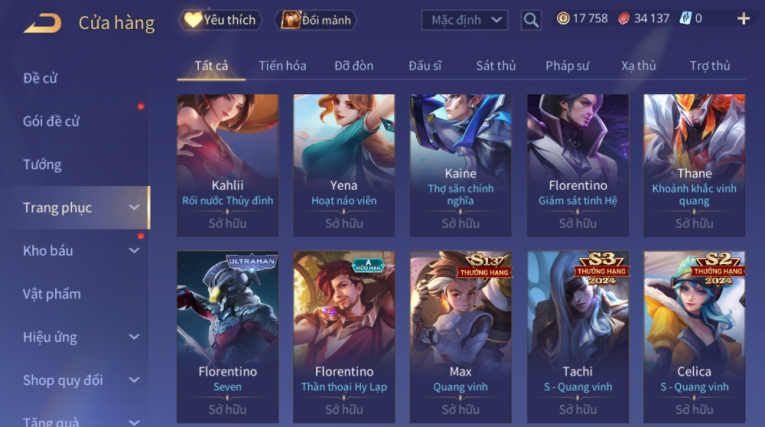Viewport: 765px width, 427px height.
Task: Select the Tiến hóa tab
Action: [282, 66]
